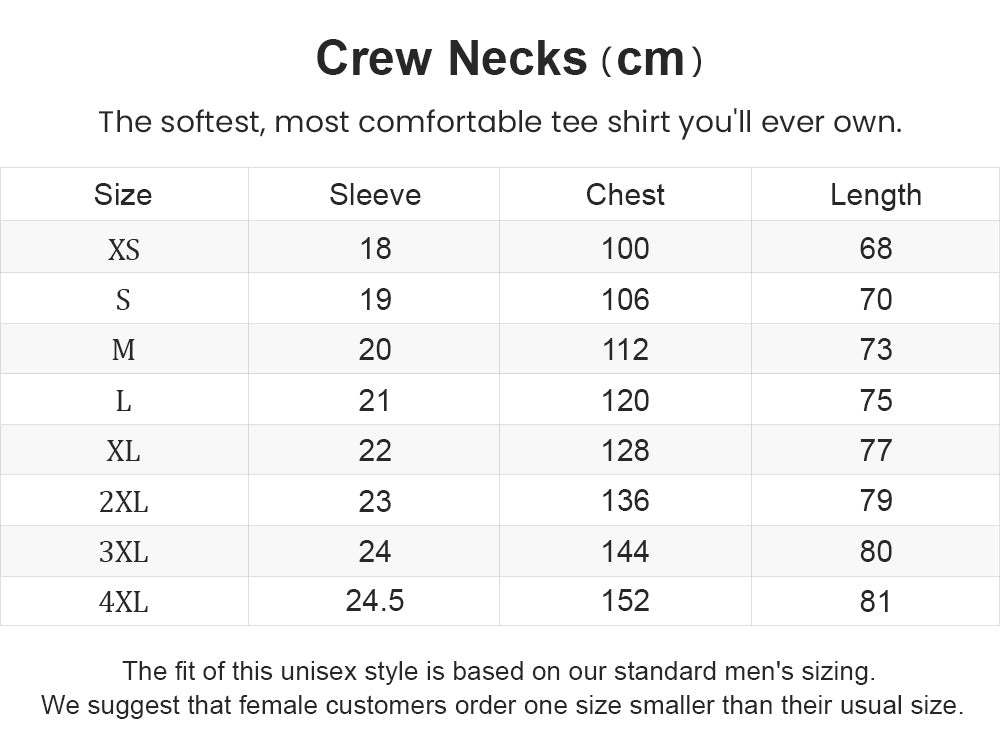
Task: Click the Crew Necks (cm) title
Action: (x=509, y=59)
